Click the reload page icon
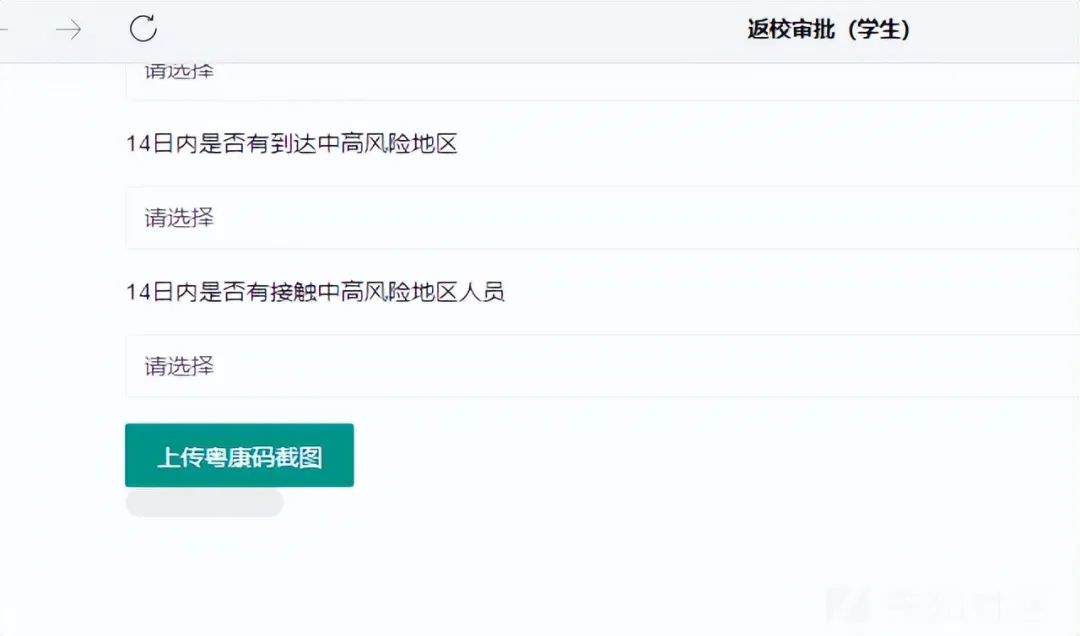1080x636 pixels. (x=143, y=28)
